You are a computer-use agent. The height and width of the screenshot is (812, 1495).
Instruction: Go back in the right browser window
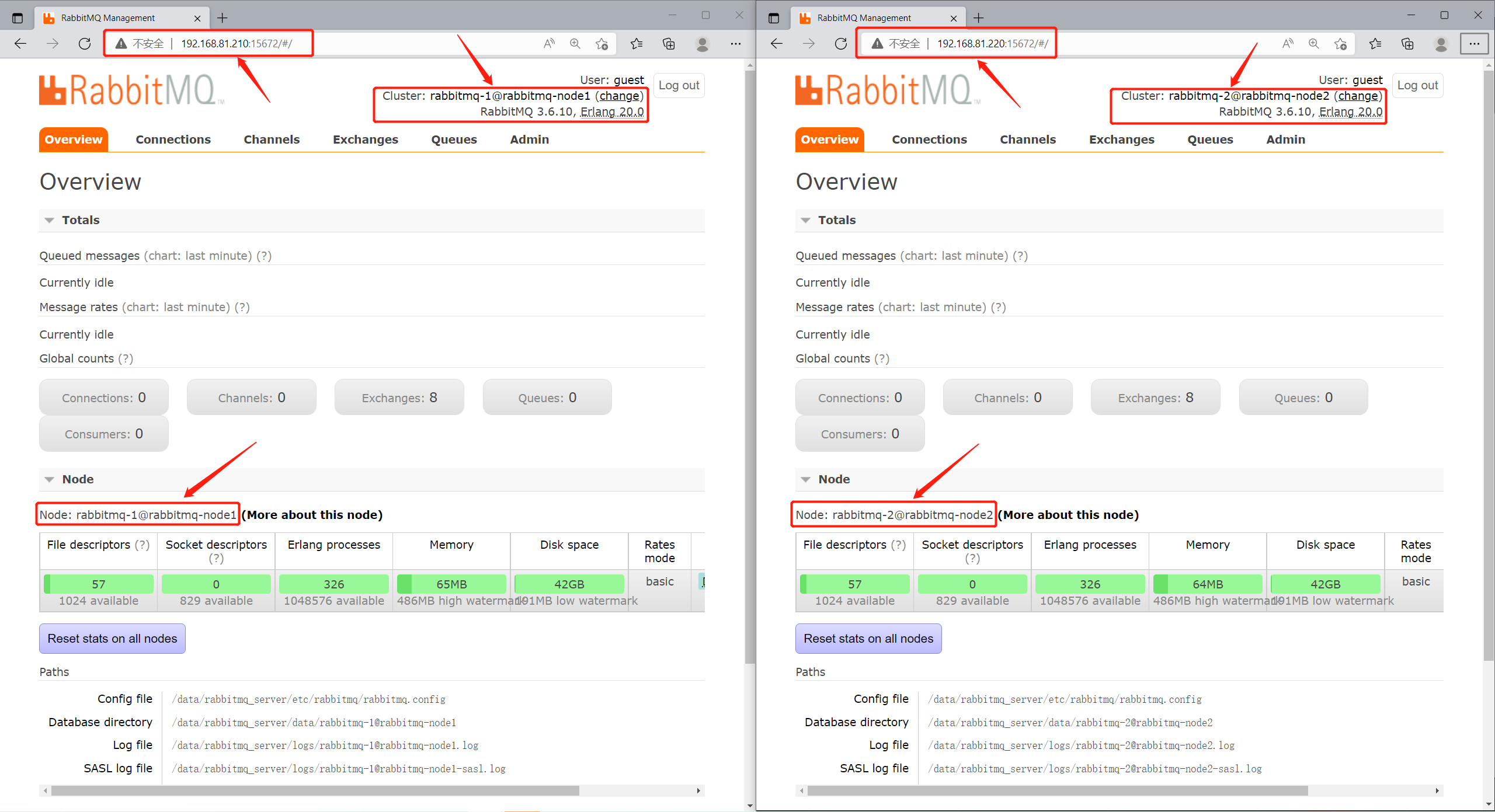777,44
